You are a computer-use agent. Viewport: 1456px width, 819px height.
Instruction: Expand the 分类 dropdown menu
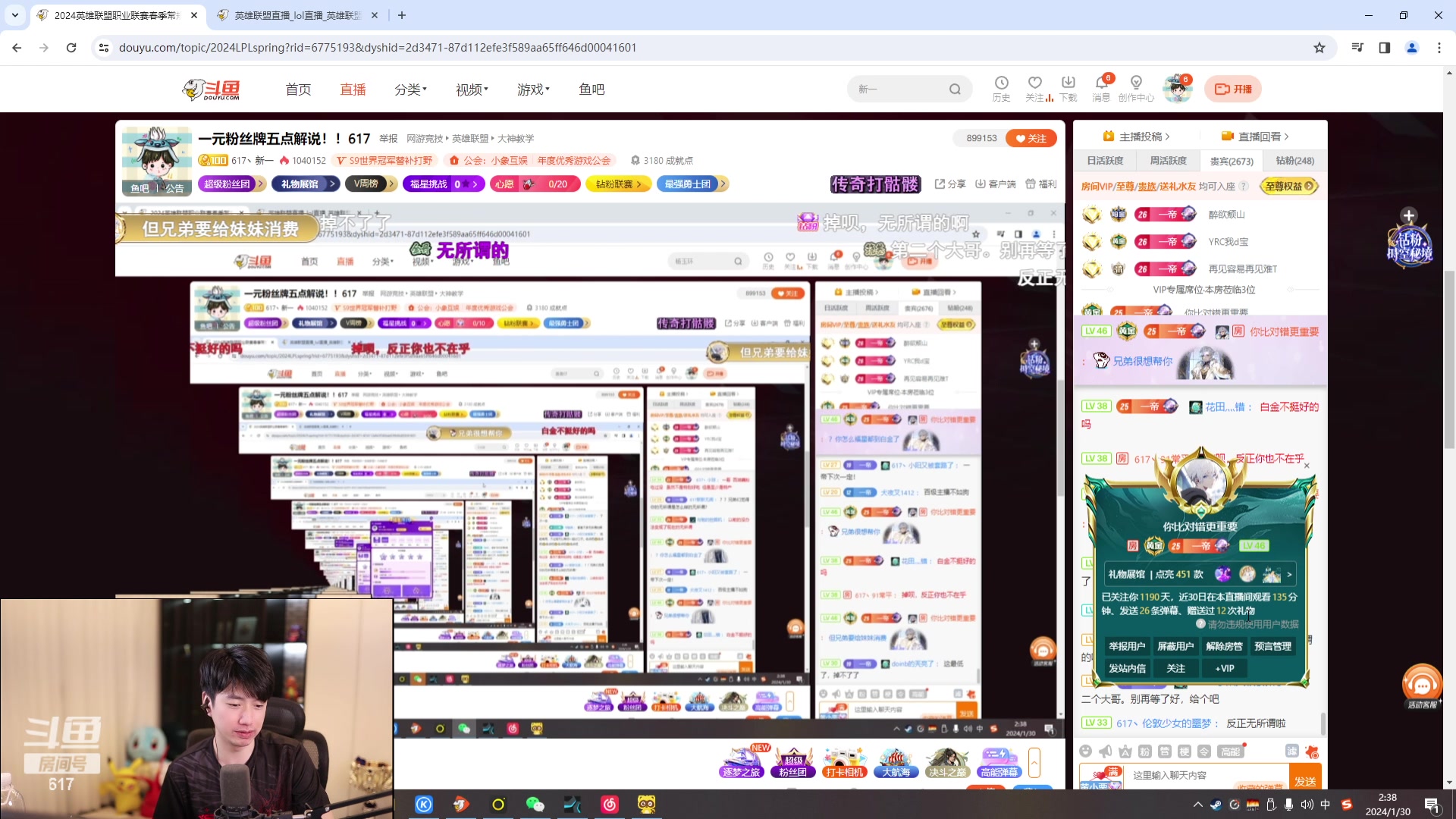click(410, 89)
